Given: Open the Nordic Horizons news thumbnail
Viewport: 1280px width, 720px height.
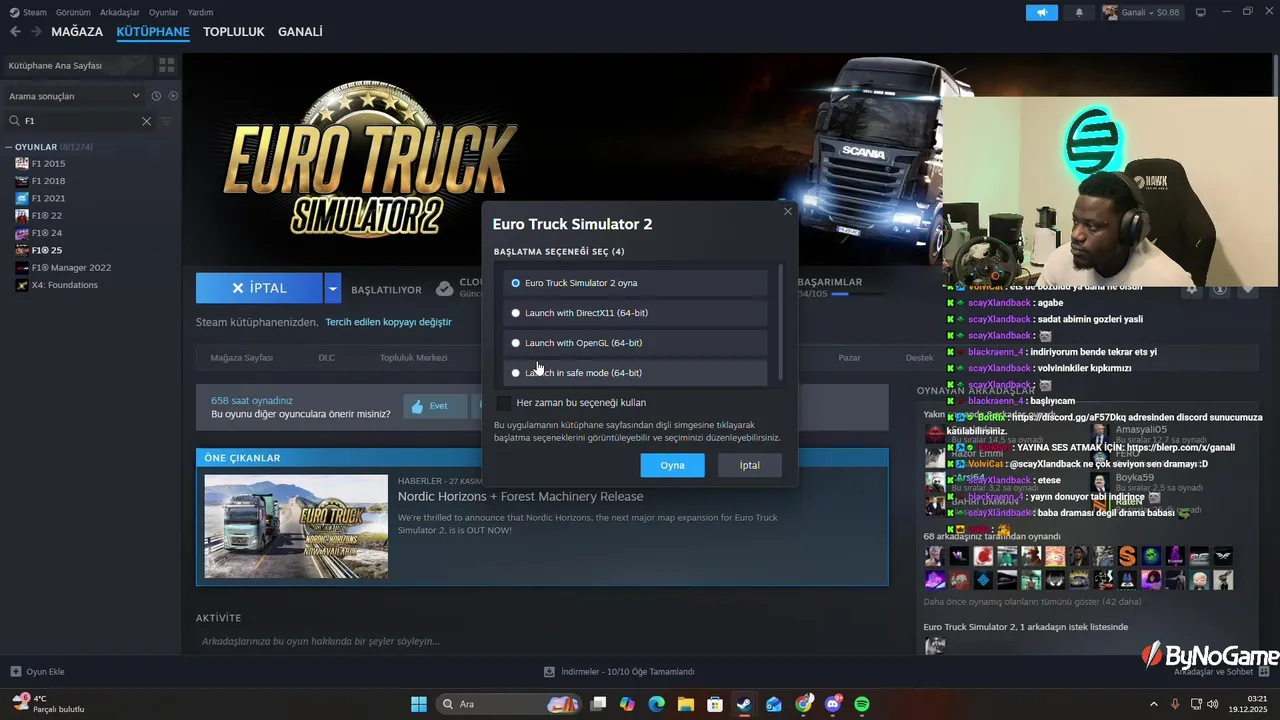Looking at the screenshot, I should pyautogui.click(x=296, y=526).
